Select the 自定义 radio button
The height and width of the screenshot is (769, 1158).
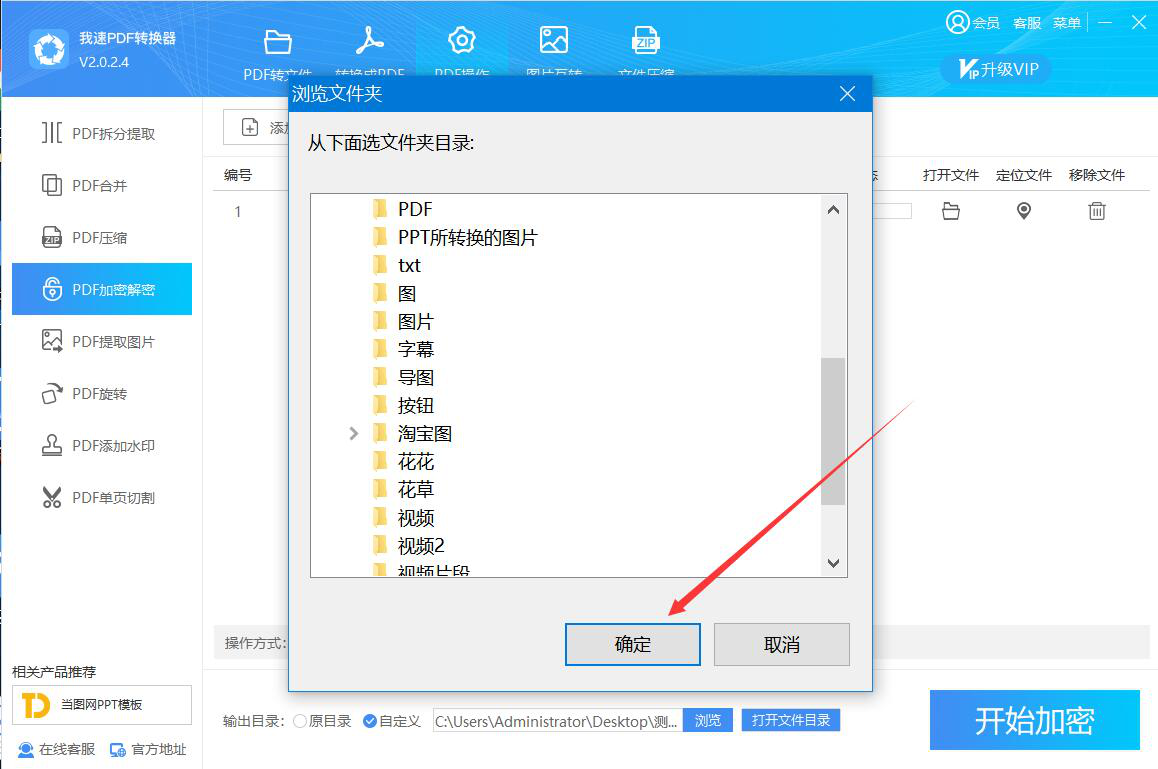pos(370,721)
